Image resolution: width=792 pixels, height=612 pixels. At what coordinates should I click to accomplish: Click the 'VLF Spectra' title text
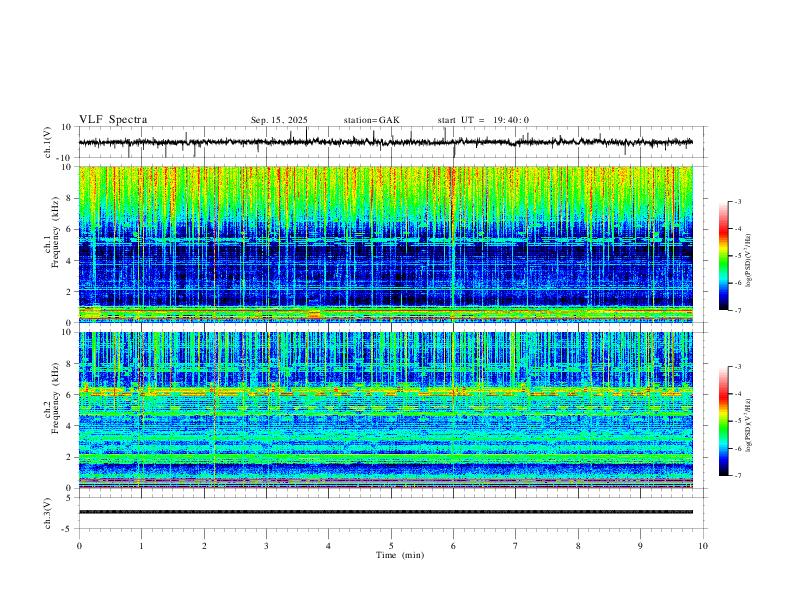(x=113, y=120)
